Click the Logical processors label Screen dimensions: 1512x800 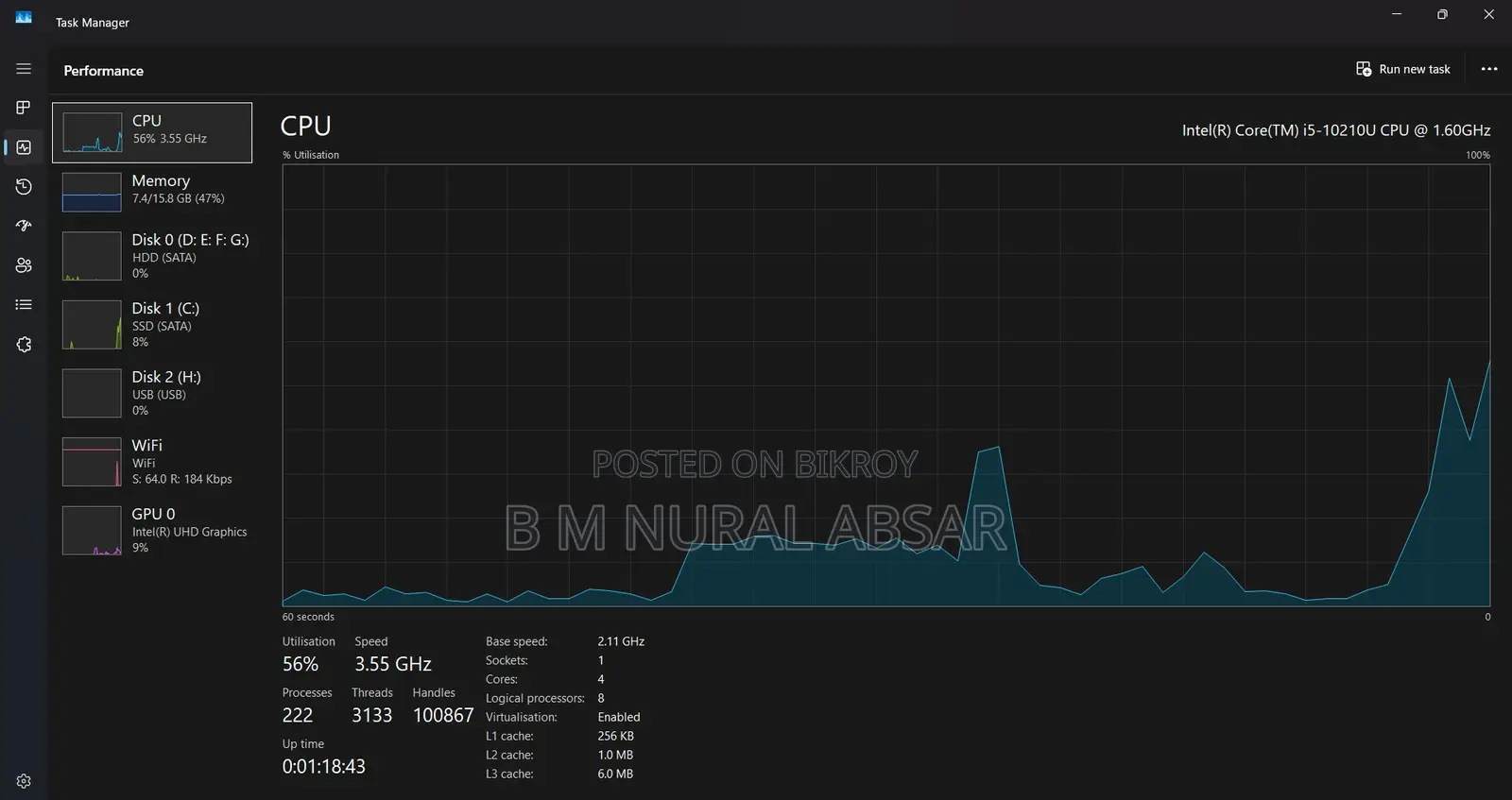pos(536,698)
